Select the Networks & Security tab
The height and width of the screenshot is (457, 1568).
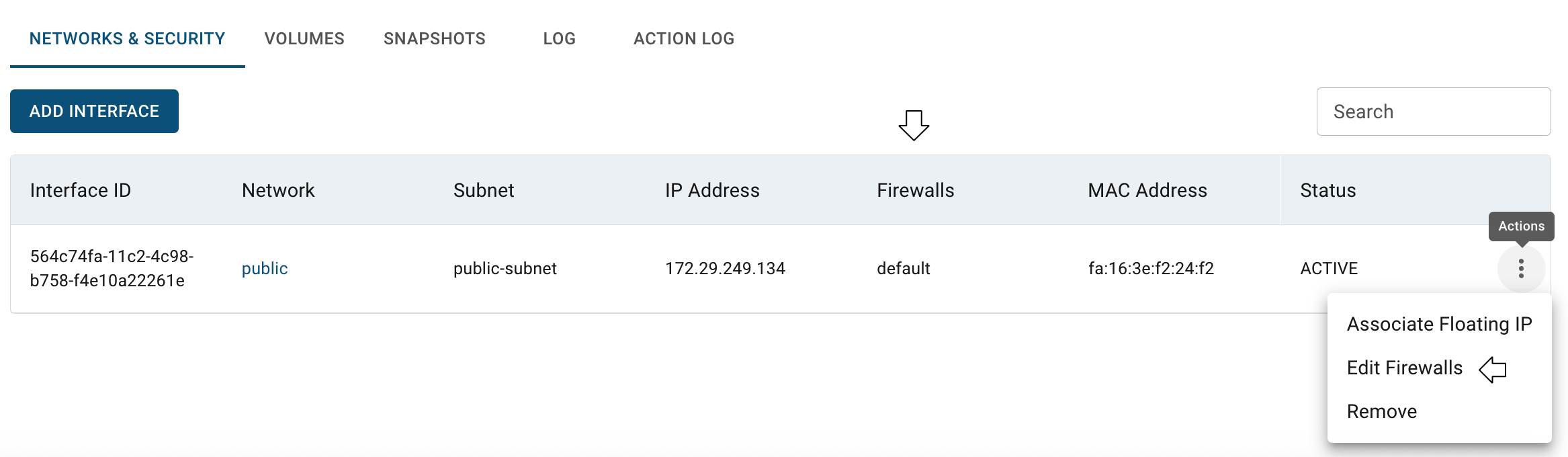(x=128, y=38)
